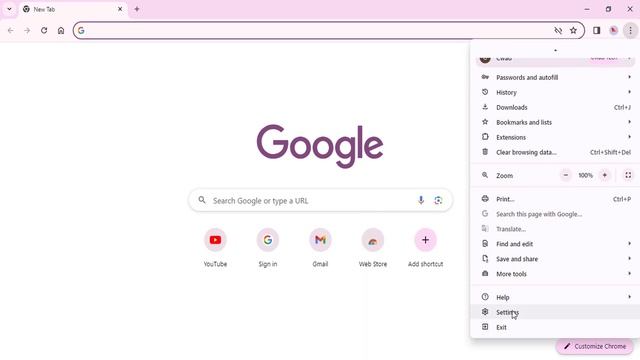Image resolution: width=640 pixels, height=360 pixels.
Task: Open the History submenu
Action: point(555,92)
